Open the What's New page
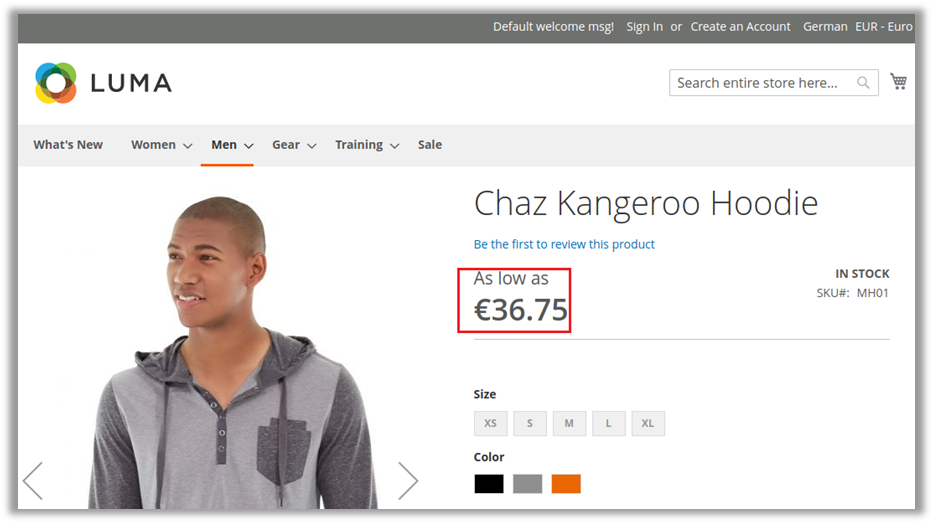Viewport: 935px width, 524px height. [68, 145]
